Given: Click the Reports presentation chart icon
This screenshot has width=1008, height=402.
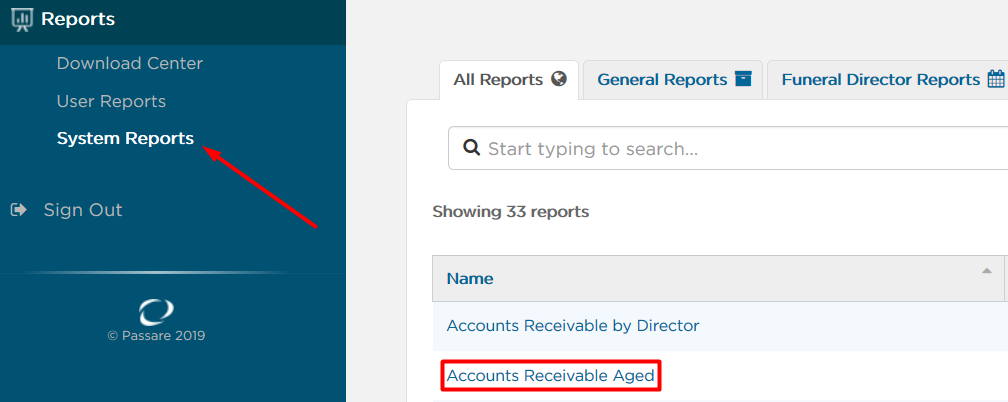Looking at the screenshot, I should click(x=22, y=19).
